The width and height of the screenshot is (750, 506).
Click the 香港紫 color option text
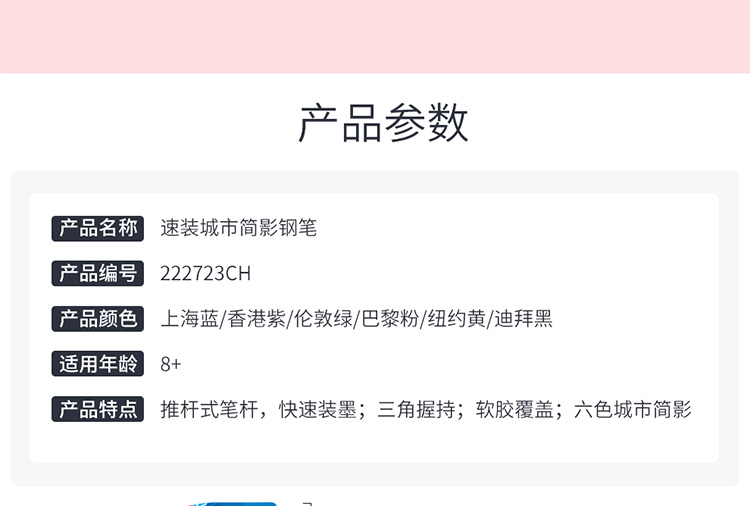[x=256, y=319]
